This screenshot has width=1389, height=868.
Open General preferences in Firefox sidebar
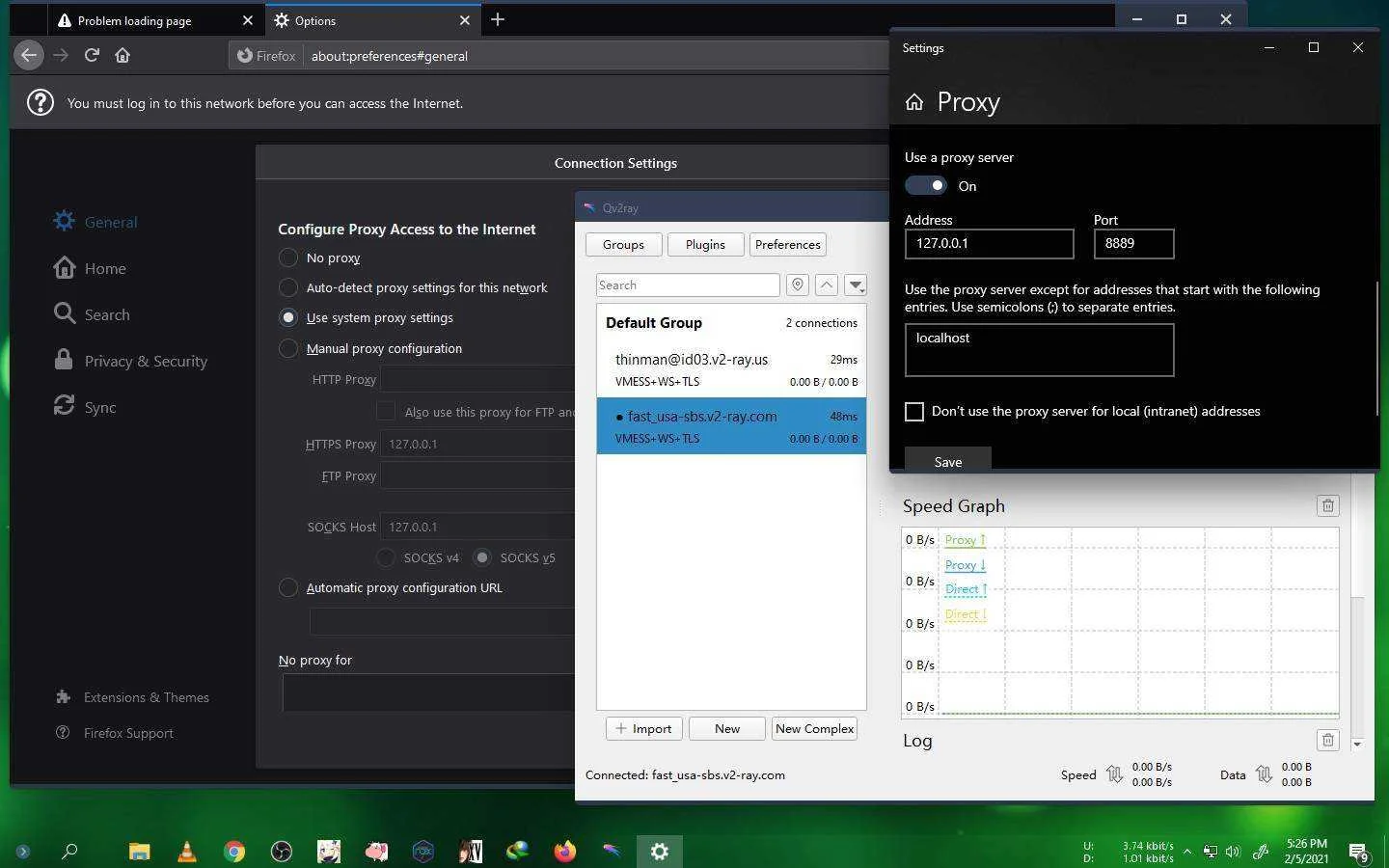(96, 222)
